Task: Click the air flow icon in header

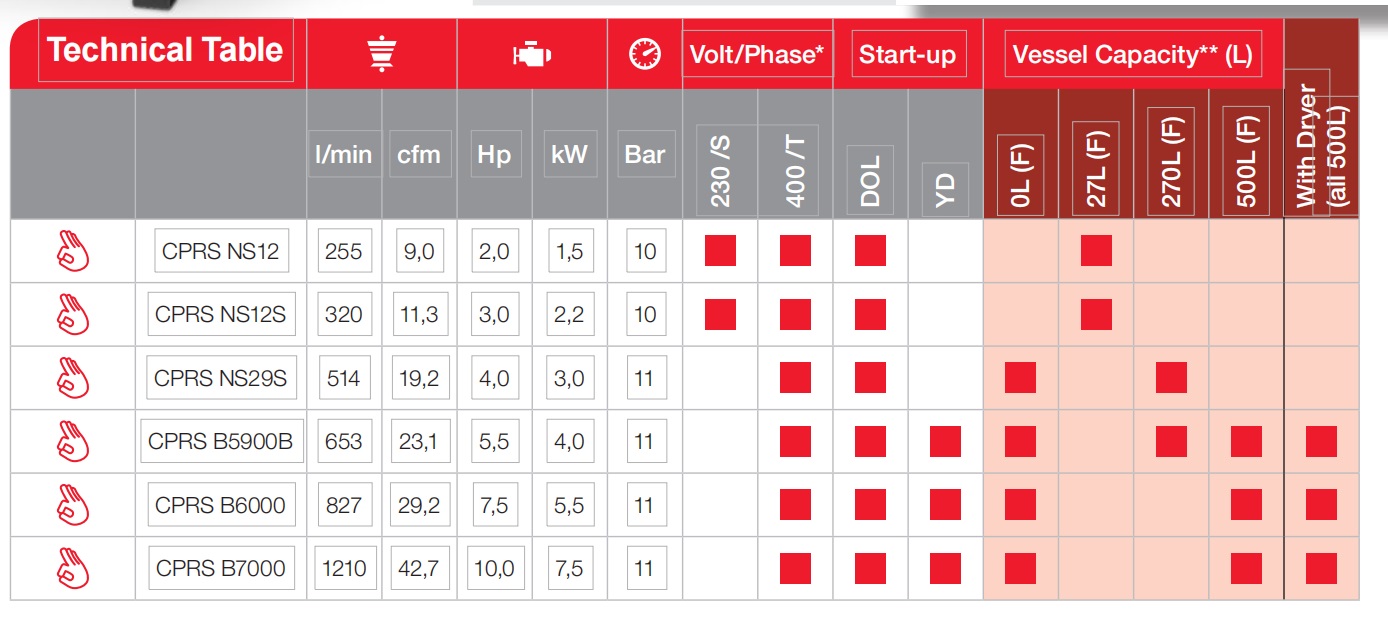Action: click(381, 54)
